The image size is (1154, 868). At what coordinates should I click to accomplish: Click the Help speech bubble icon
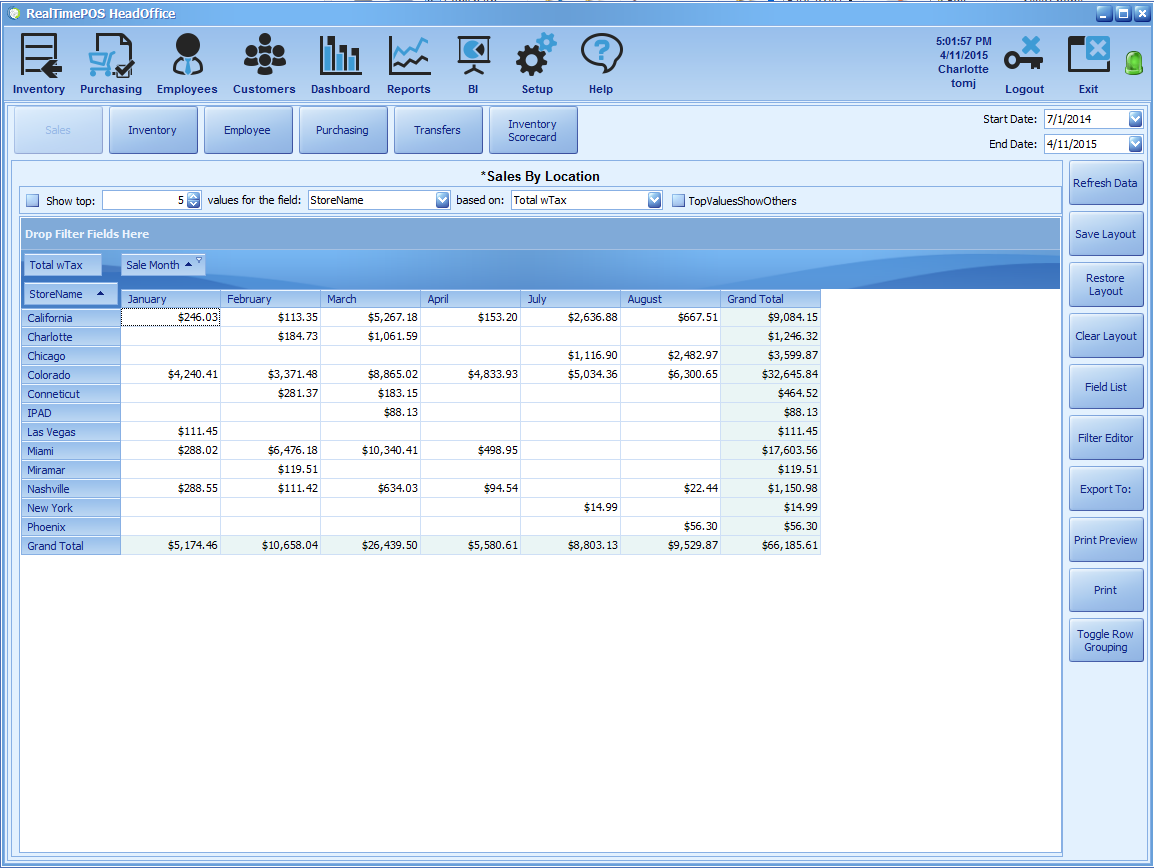click(x=601, y=57)
